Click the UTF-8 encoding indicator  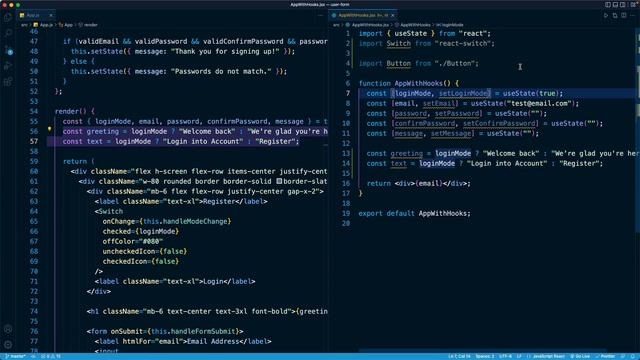[505, 356]
